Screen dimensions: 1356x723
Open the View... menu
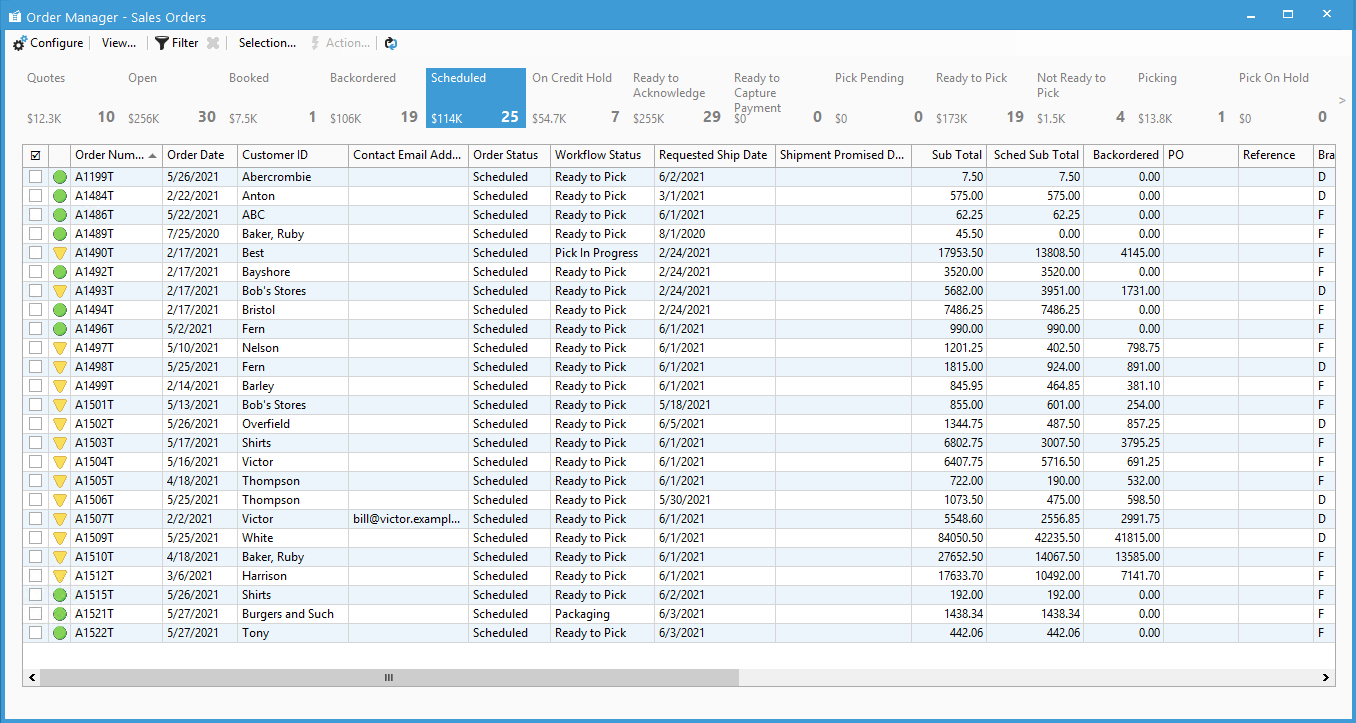point(119,43)
